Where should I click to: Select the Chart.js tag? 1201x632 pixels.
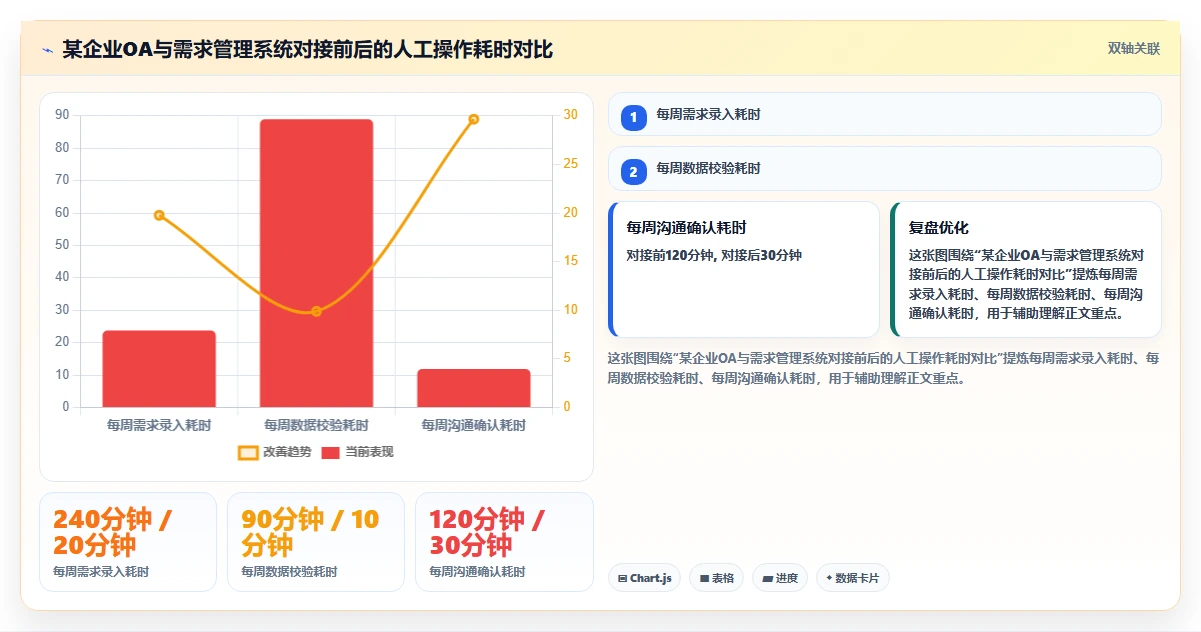[x=645, y=578]
